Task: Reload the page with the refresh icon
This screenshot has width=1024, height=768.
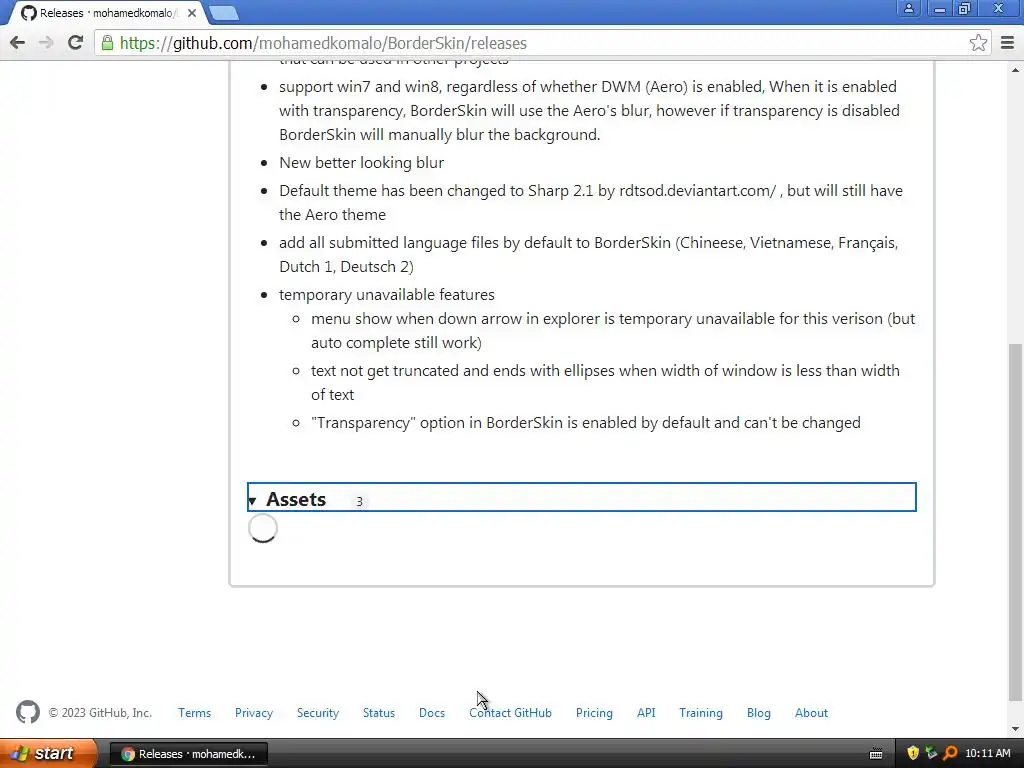Action: pyautogui.click(x=76, y=43)
